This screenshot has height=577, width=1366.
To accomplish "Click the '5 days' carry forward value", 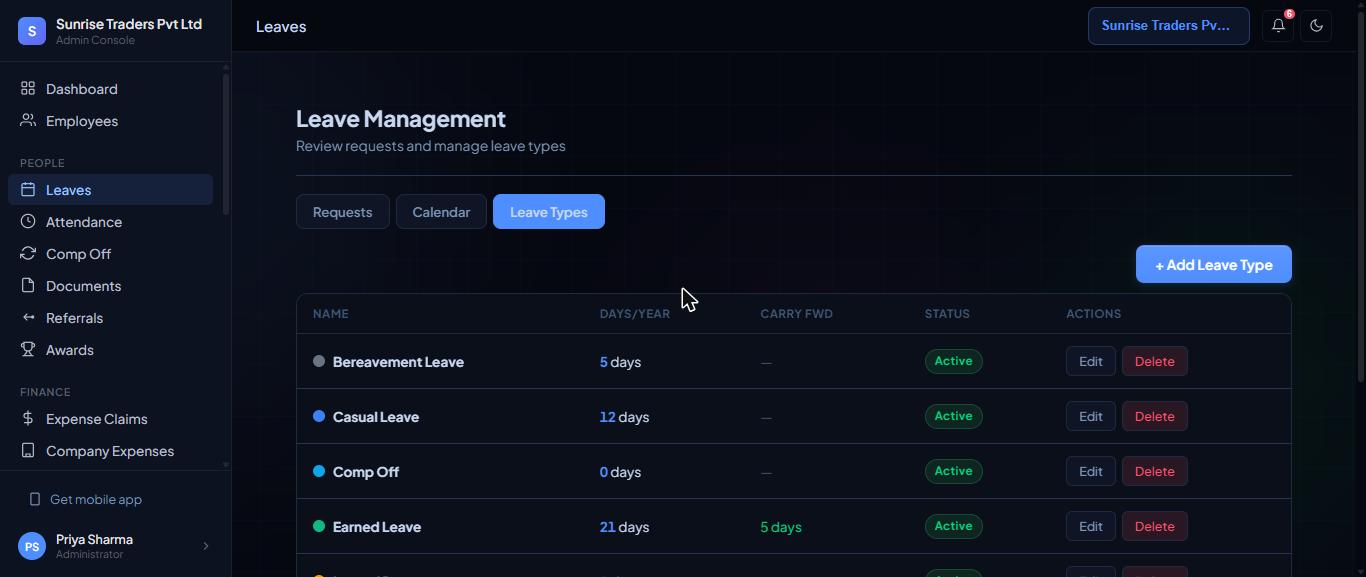I will point(781,527).
